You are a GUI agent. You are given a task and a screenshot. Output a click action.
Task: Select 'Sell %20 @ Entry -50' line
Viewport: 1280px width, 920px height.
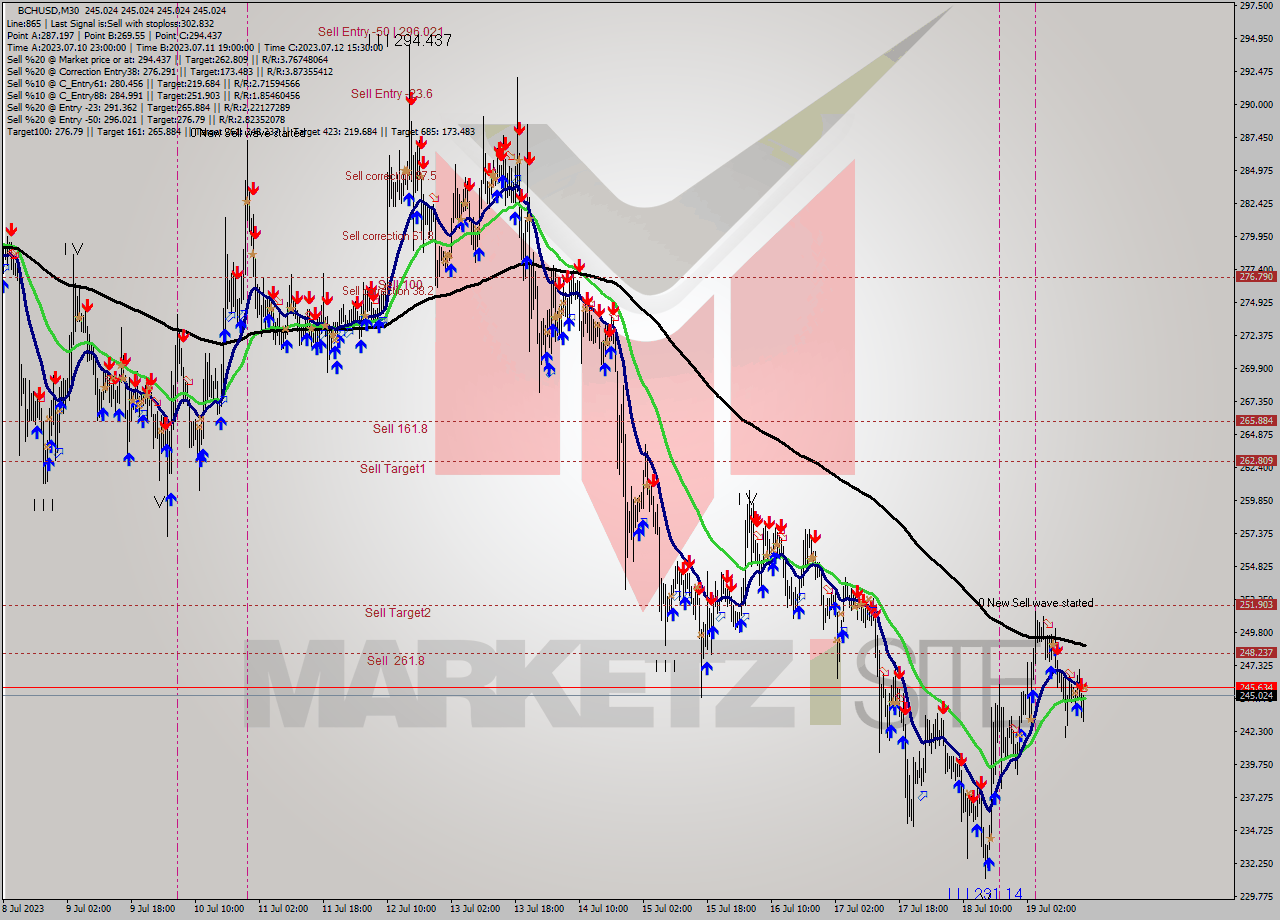coord(148,120)
